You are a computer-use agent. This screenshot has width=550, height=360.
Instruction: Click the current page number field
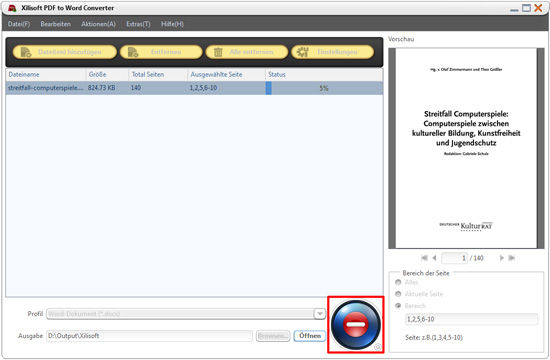[455, 258]
